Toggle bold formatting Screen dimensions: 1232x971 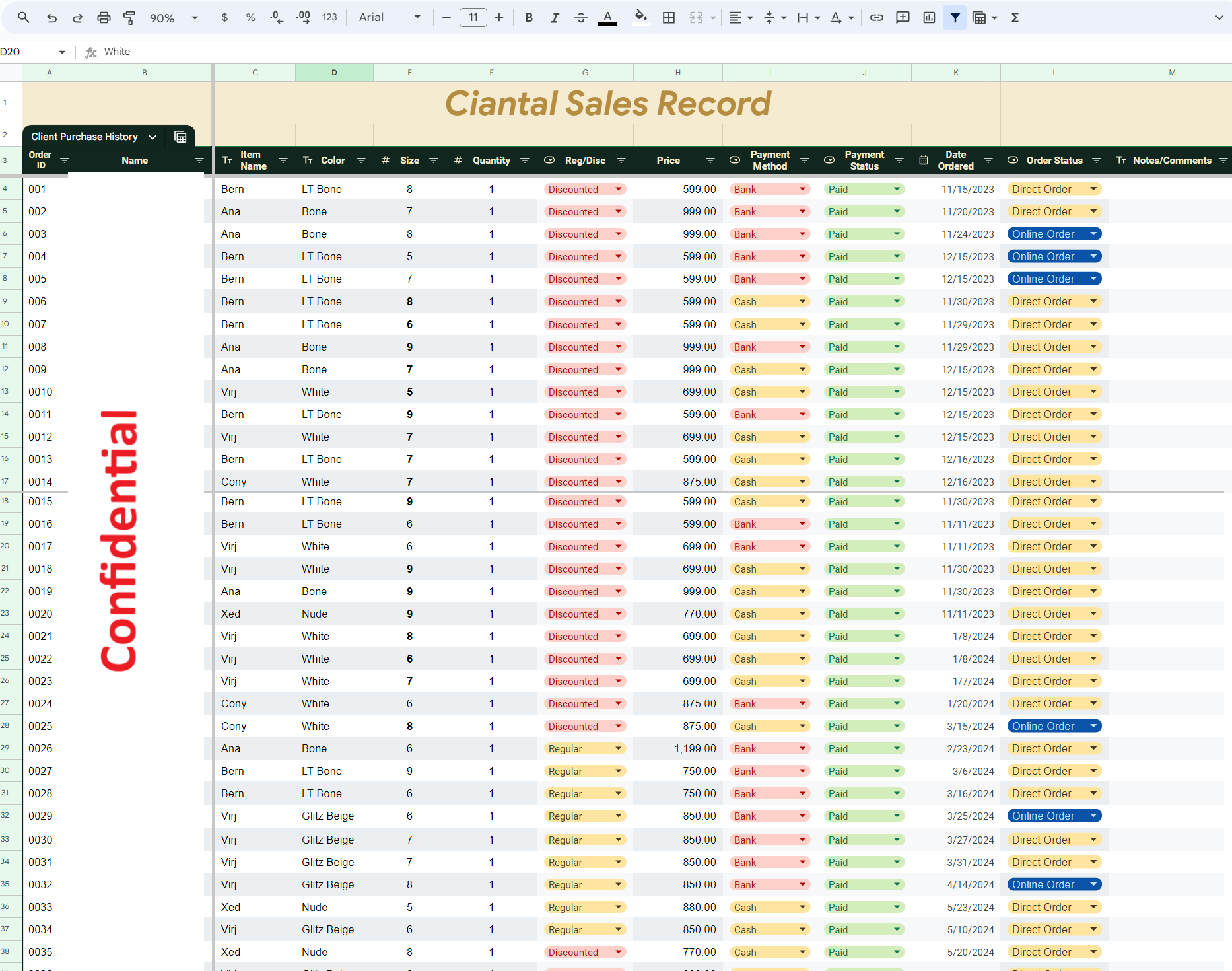[x=529, y=18]
